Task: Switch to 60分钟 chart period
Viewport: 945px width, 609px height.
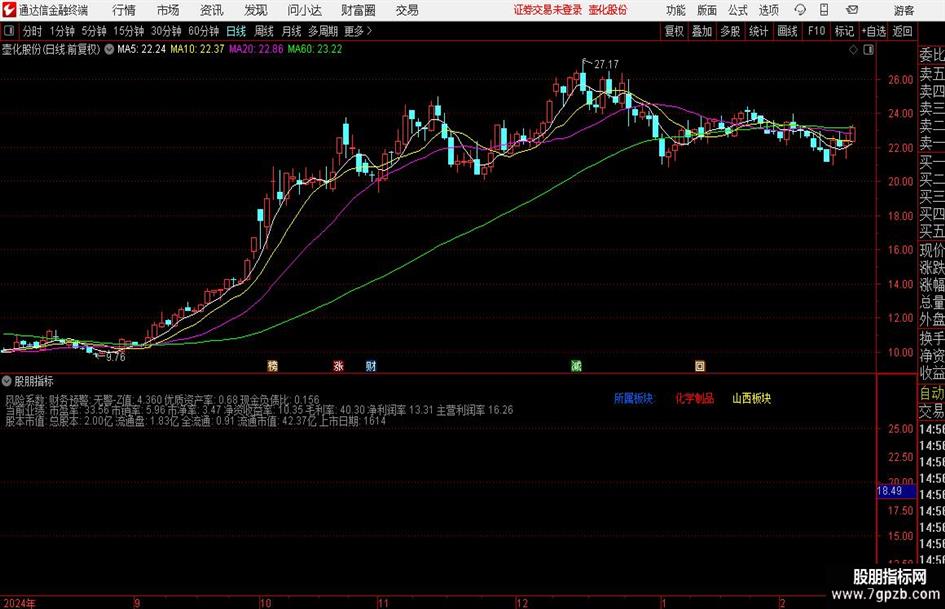Action: (x=204, y=31)
